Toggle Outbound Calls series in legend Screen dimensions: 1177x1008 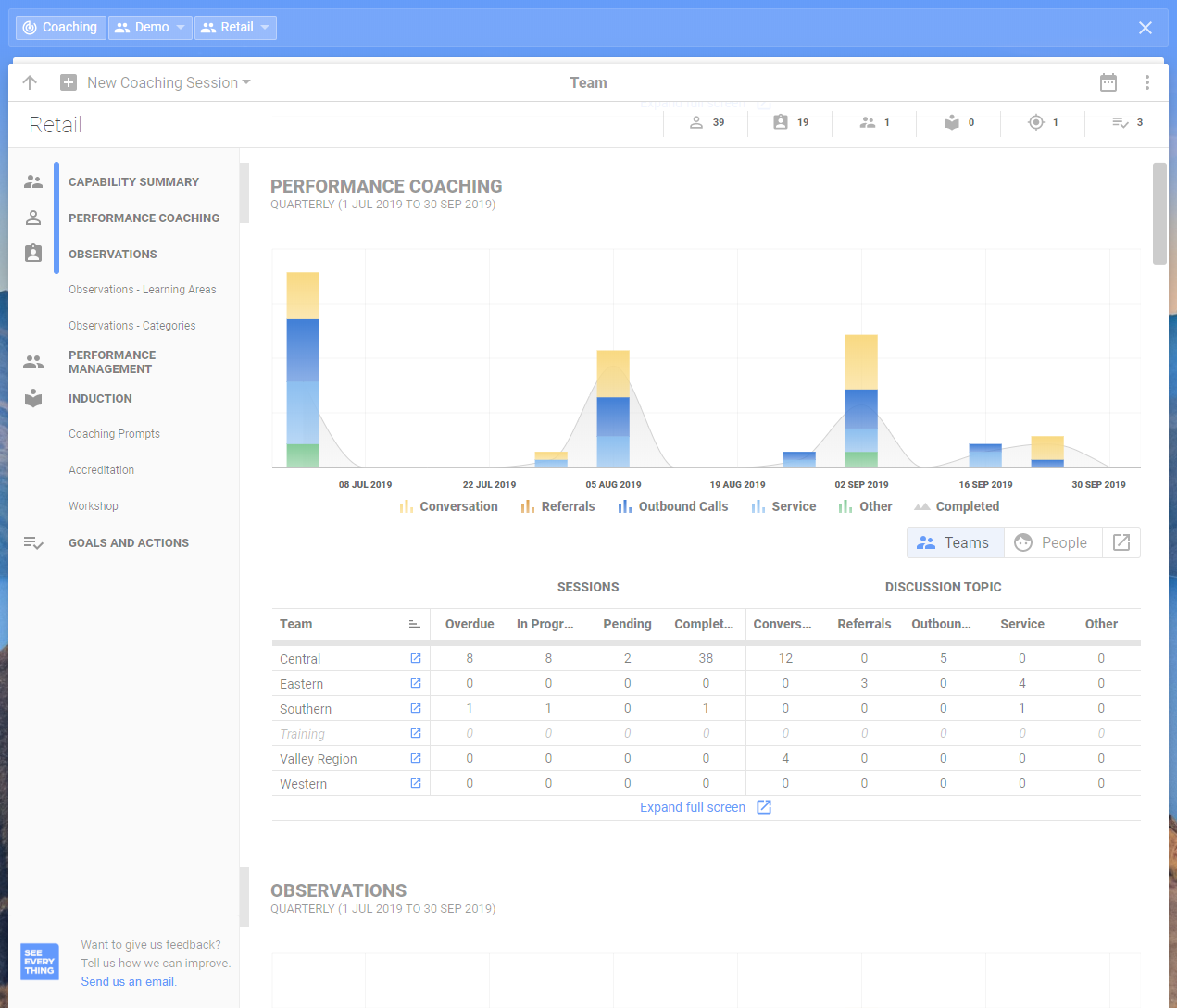coord(673,506)
